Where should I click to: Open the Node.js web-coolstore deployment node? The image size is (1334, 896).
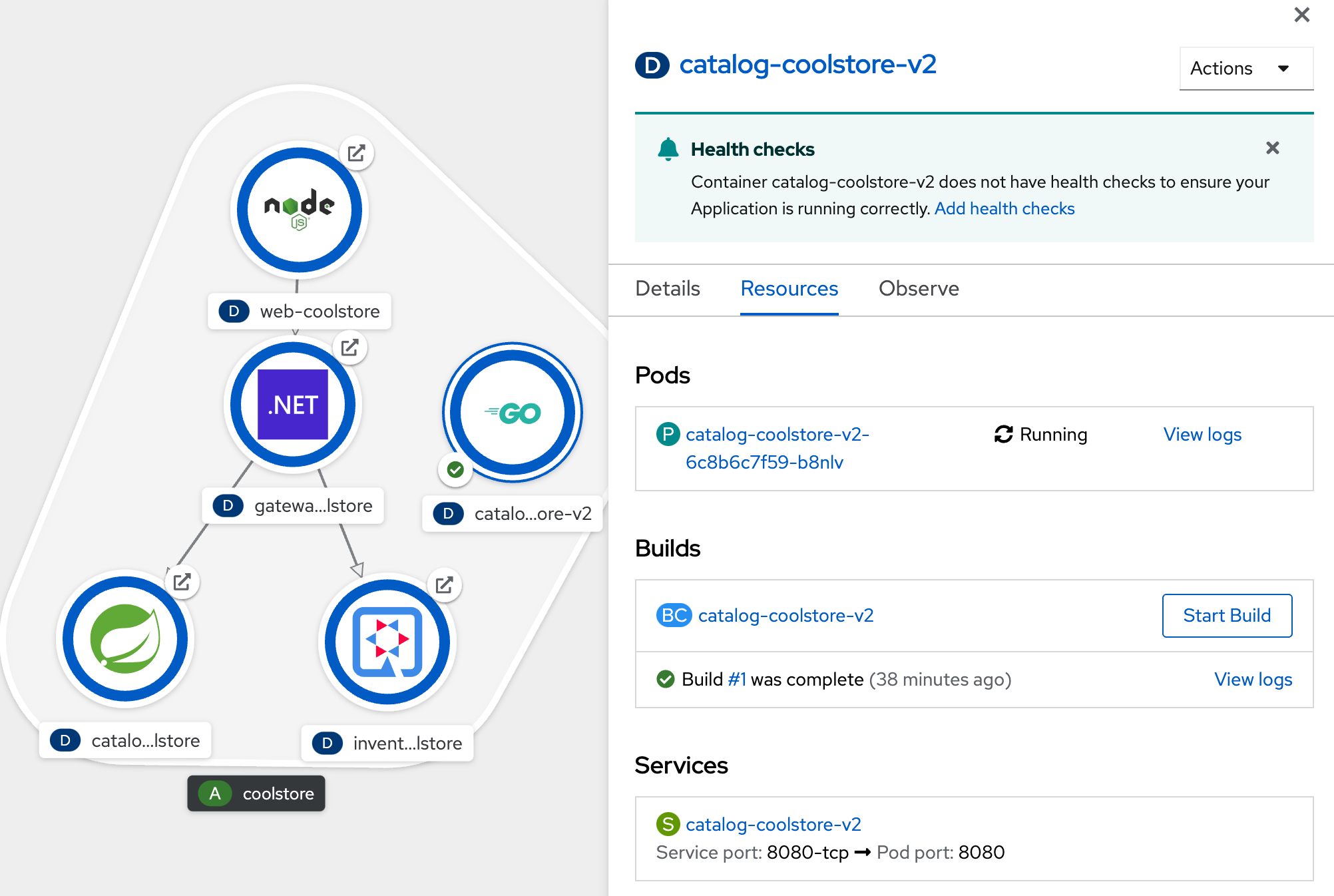299,210
